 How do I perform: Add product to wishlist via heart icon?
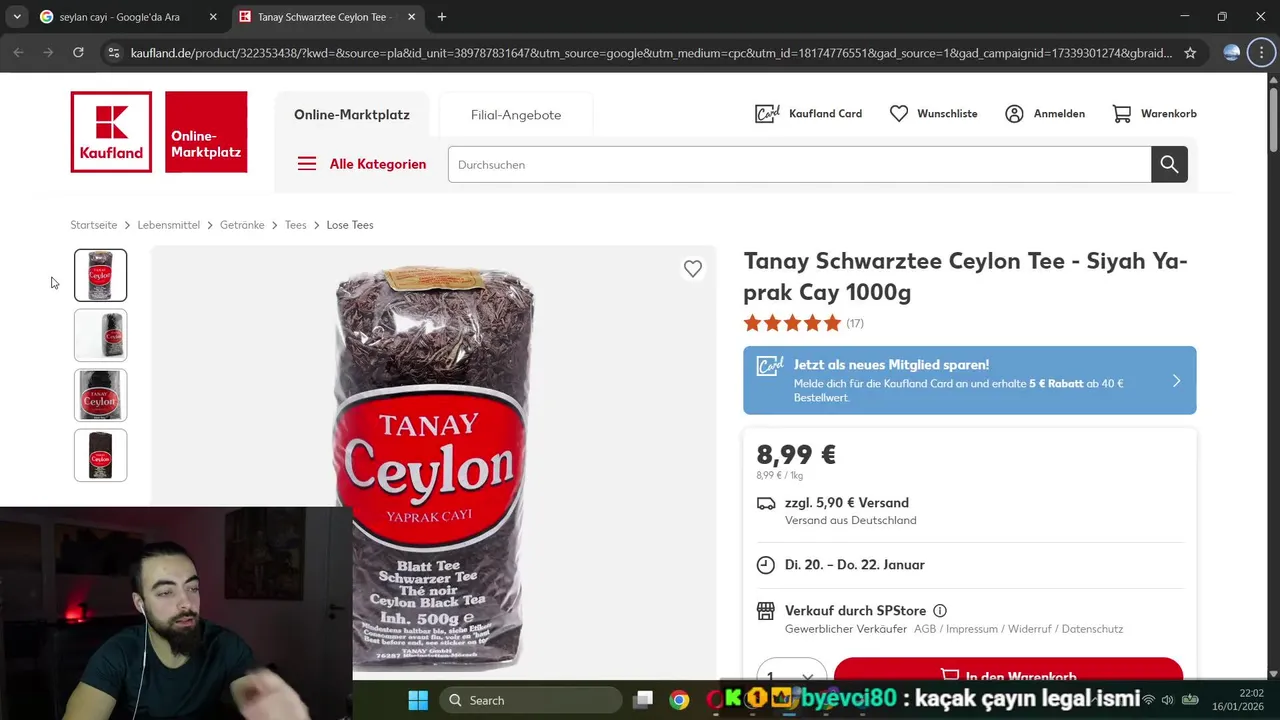click(x=693, y=269)
